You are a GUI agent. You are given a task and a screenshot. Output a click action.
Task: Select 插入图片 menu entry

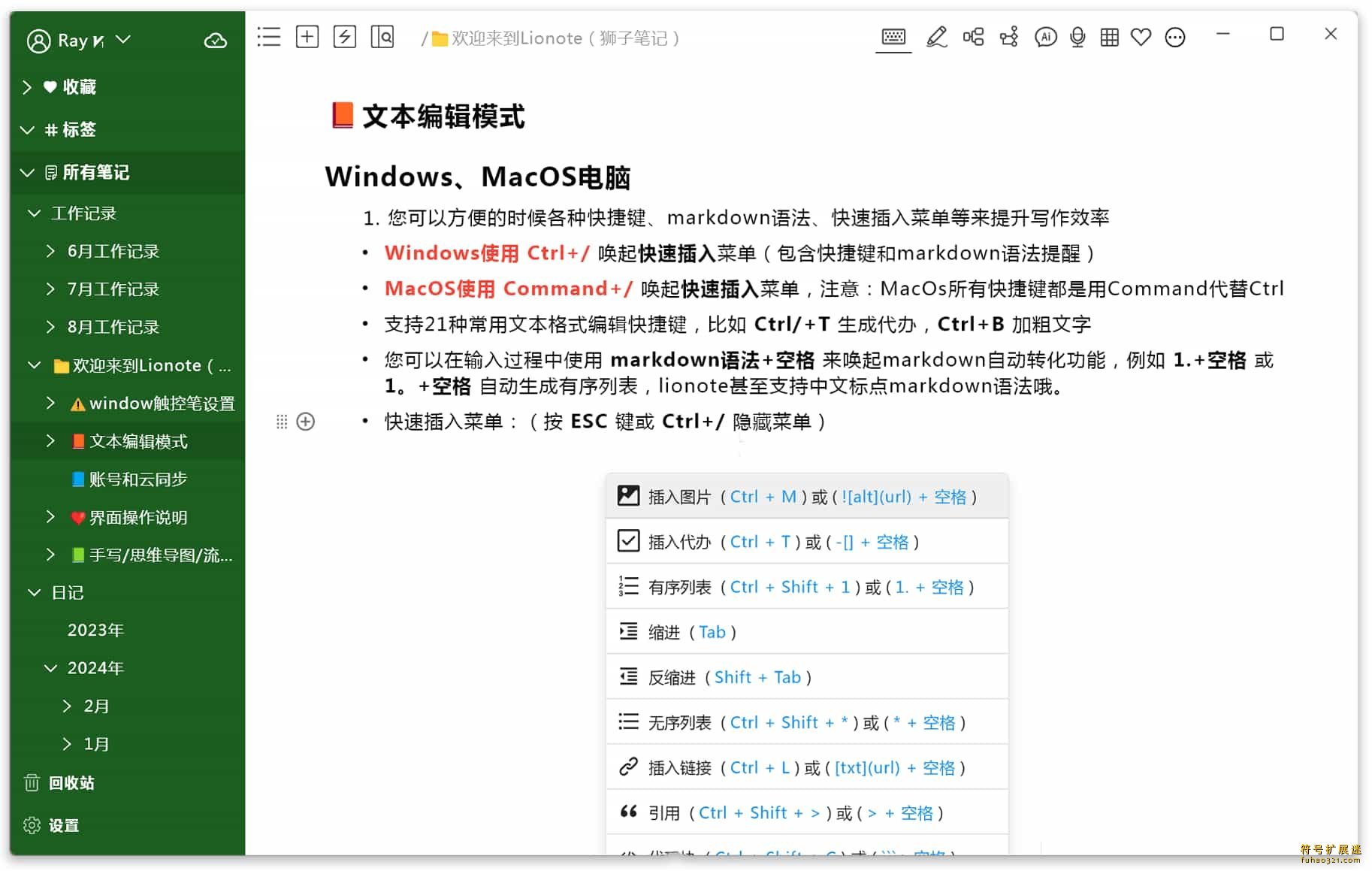807,496
